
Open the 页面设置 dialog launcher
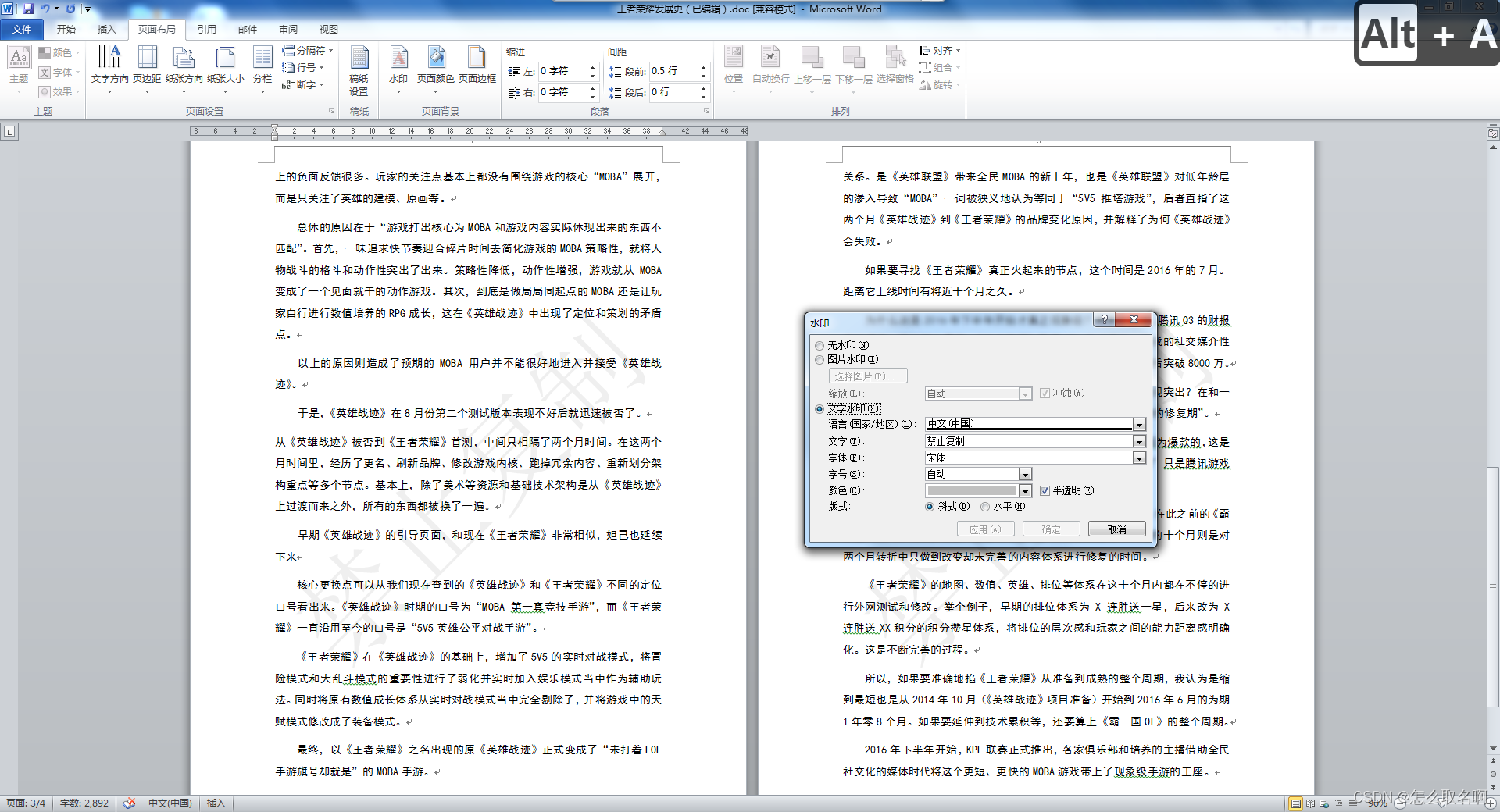tap(331, 111)
